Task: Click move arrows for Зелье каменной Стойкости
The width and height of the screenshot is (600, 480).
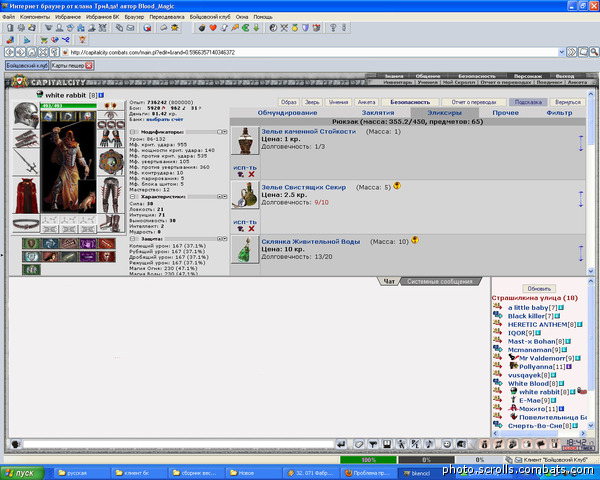Action: click(x=581, y=144)
